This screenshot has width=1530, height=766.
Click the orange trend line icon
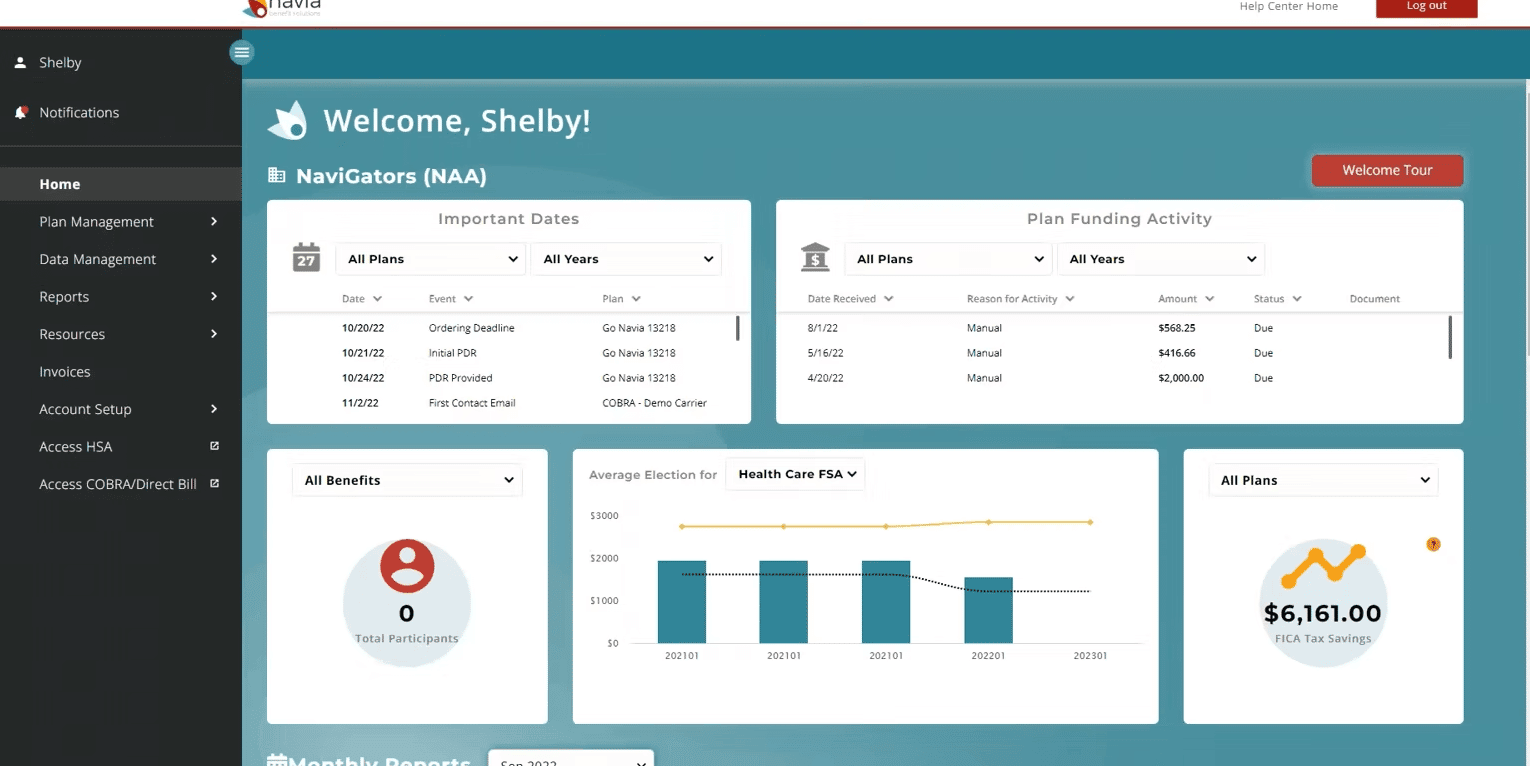pyautogui.click(x=1322, y=566)
